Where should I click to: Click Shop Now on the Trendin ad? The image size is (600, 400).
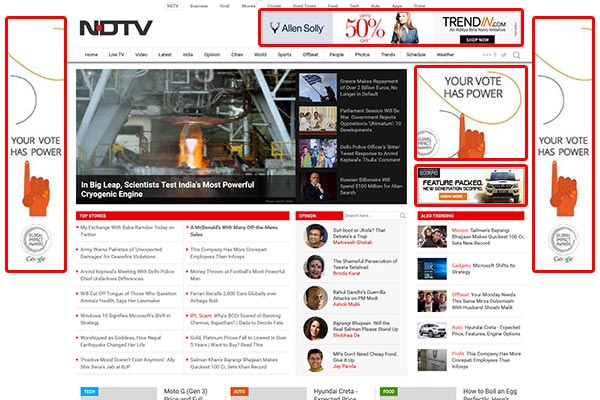point(477,39)
